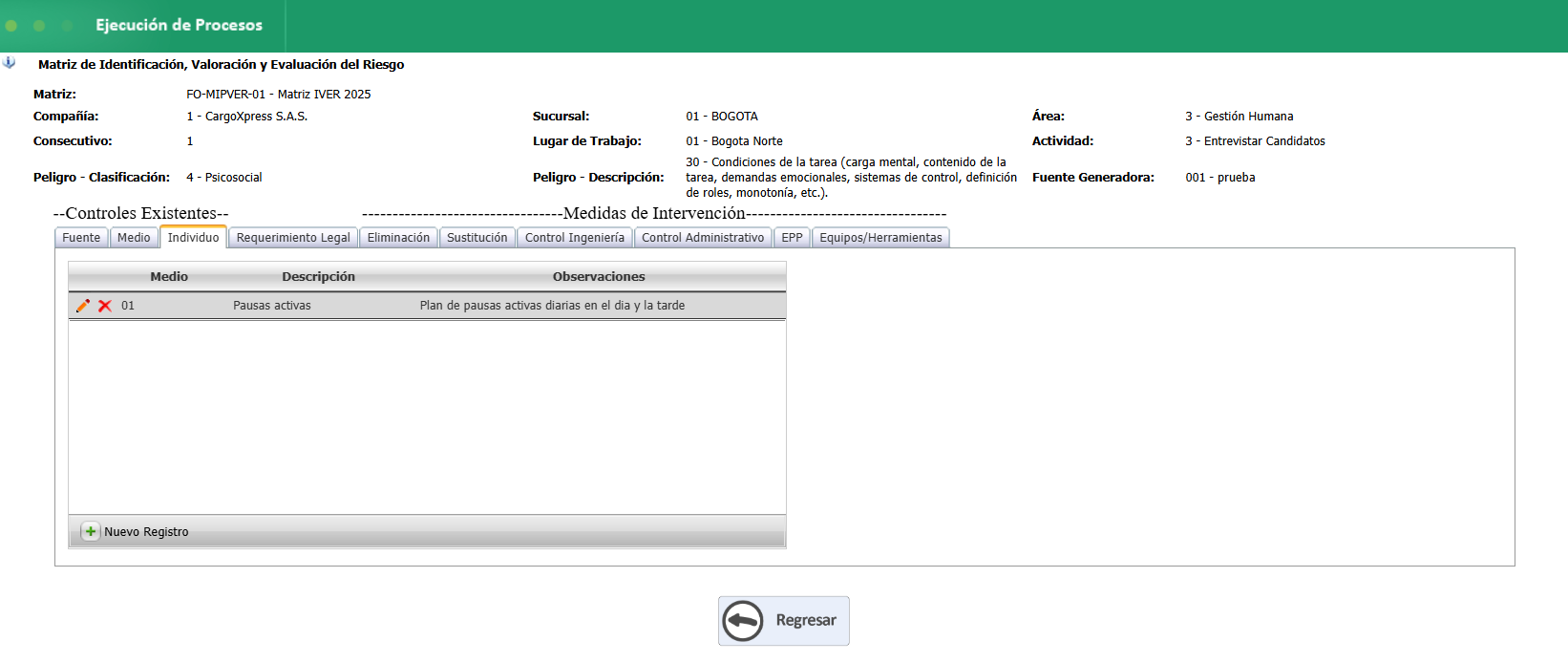
Task: Select the Control Ingeniería tab
Action: pos(575,238)
